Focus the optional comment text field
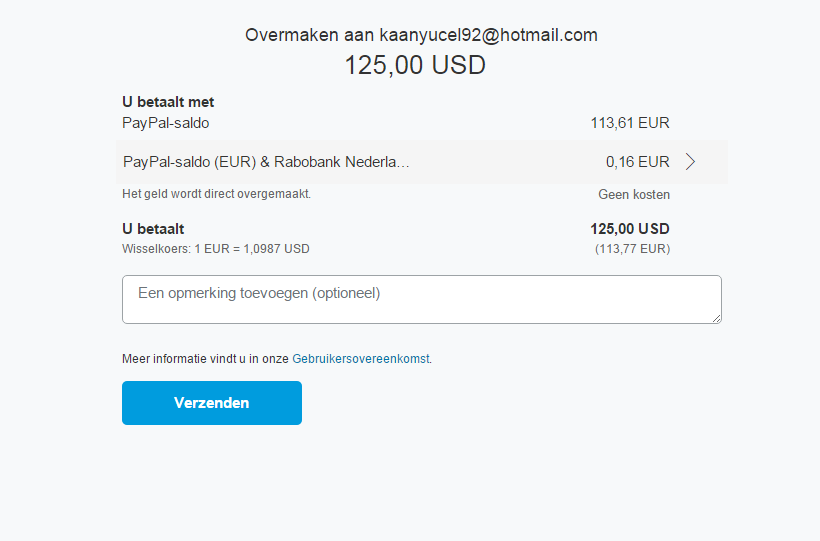Viewport: 820px width, 541px height. point(422,299)
